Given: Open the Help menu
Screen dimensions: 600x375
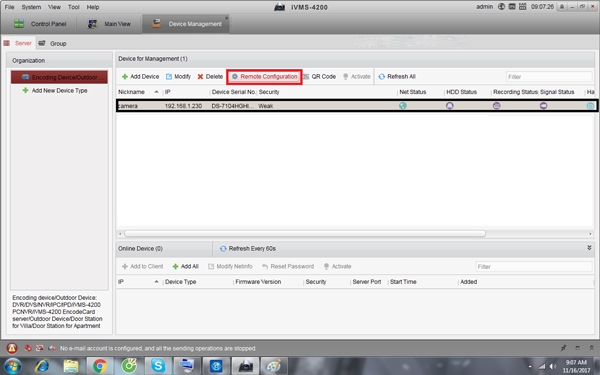Looking at the screenshot, I should [93, 7].
